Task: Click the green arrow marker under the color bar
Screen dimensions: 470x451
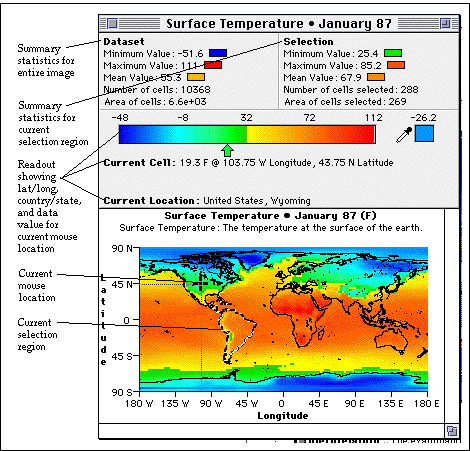Action: coord(227,150)
